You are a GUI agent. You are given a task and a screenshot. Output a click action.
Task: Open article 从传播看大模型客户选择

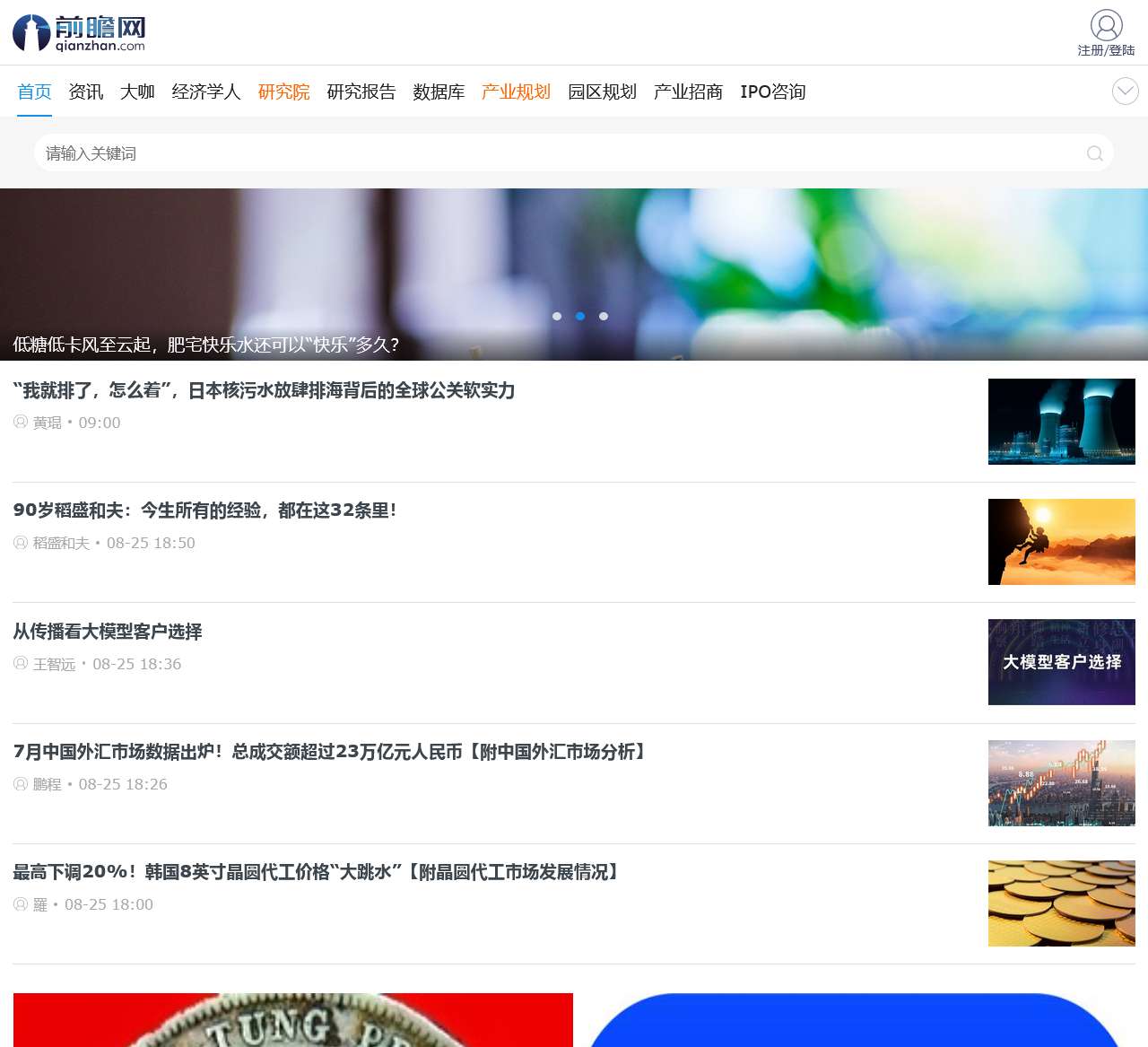tap(108, 632)
